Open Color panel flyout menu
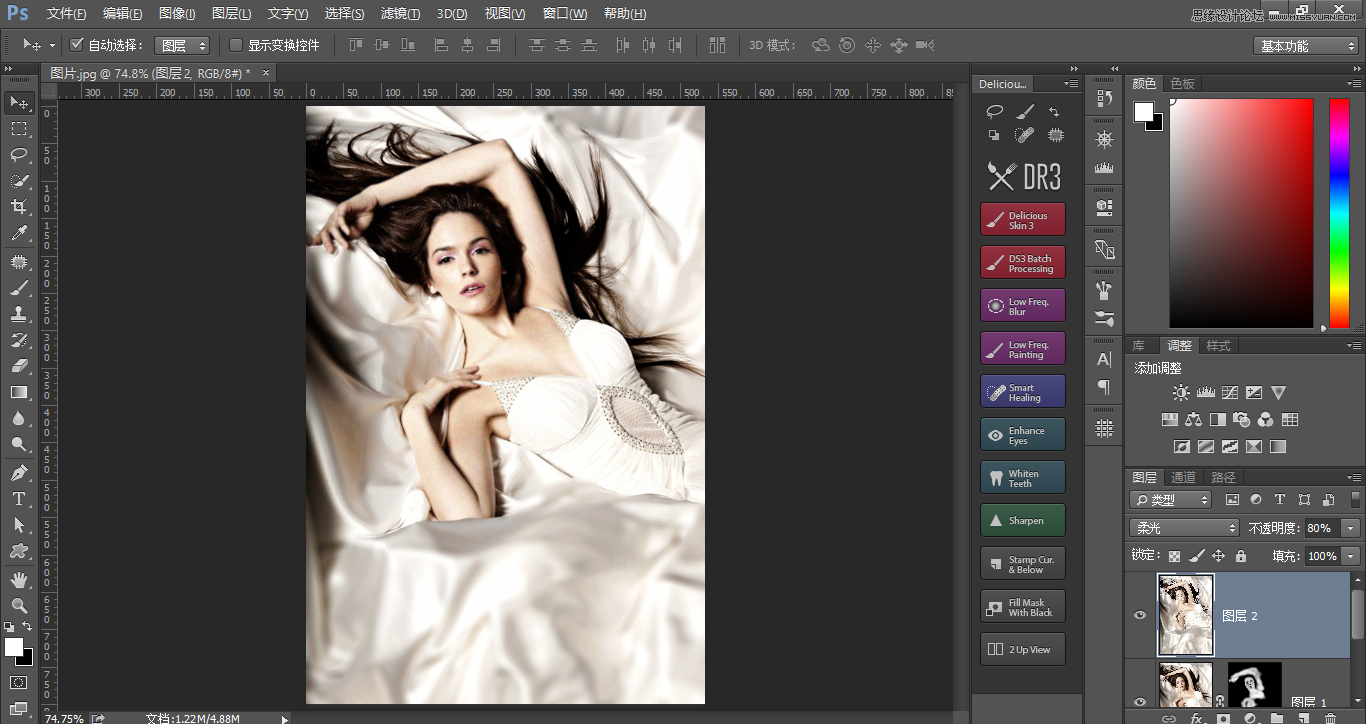1366x724 pixels. [x=1354, y=83]
